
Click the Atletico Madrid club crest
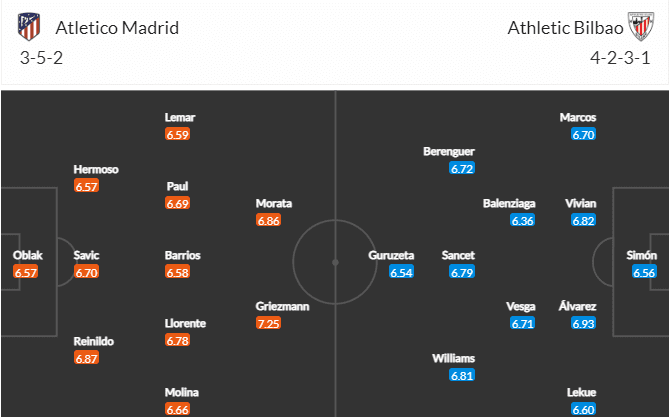tap(29, 27)
